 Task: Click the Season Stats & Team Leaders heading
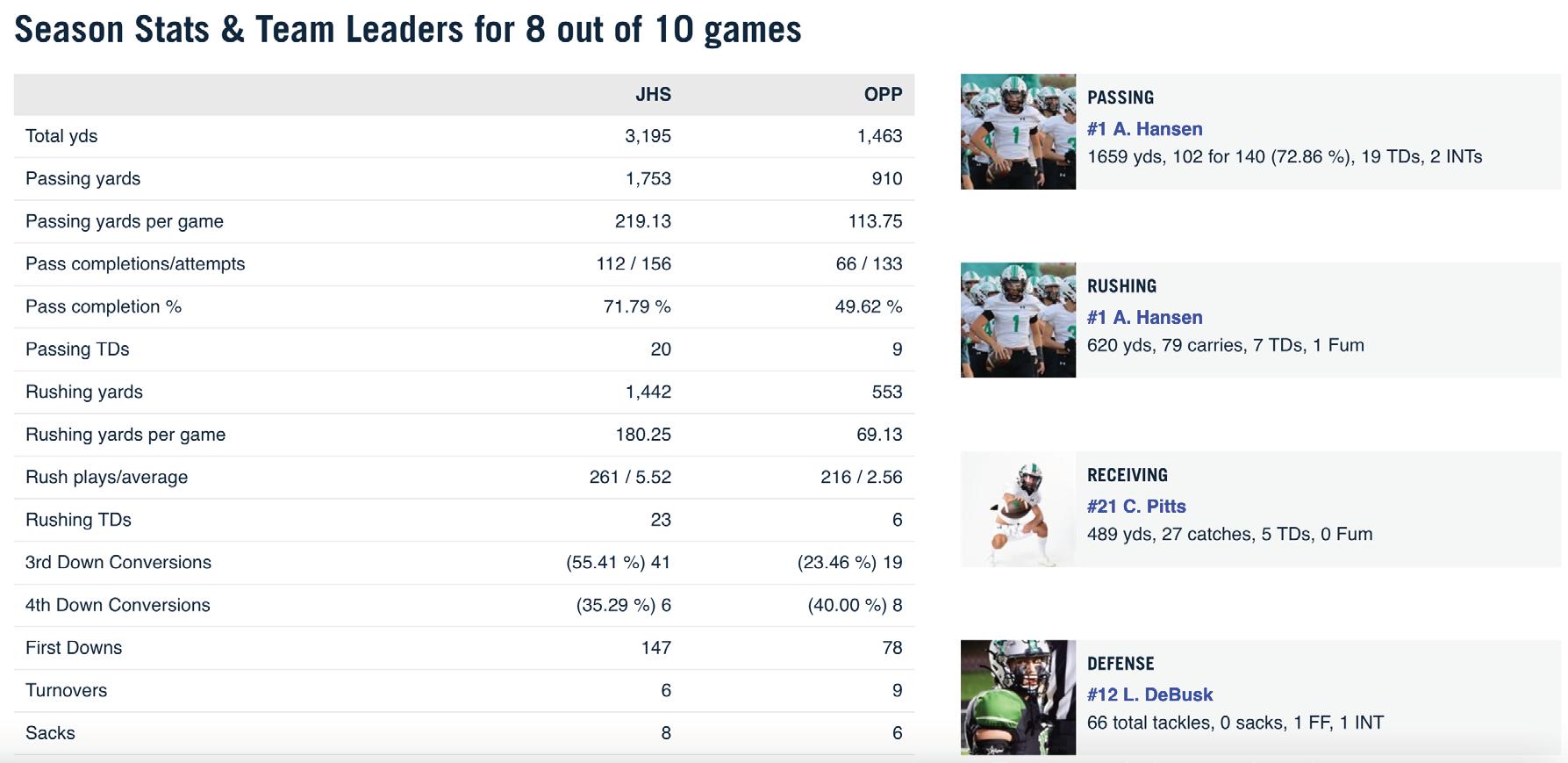click(x=408, y=30)
